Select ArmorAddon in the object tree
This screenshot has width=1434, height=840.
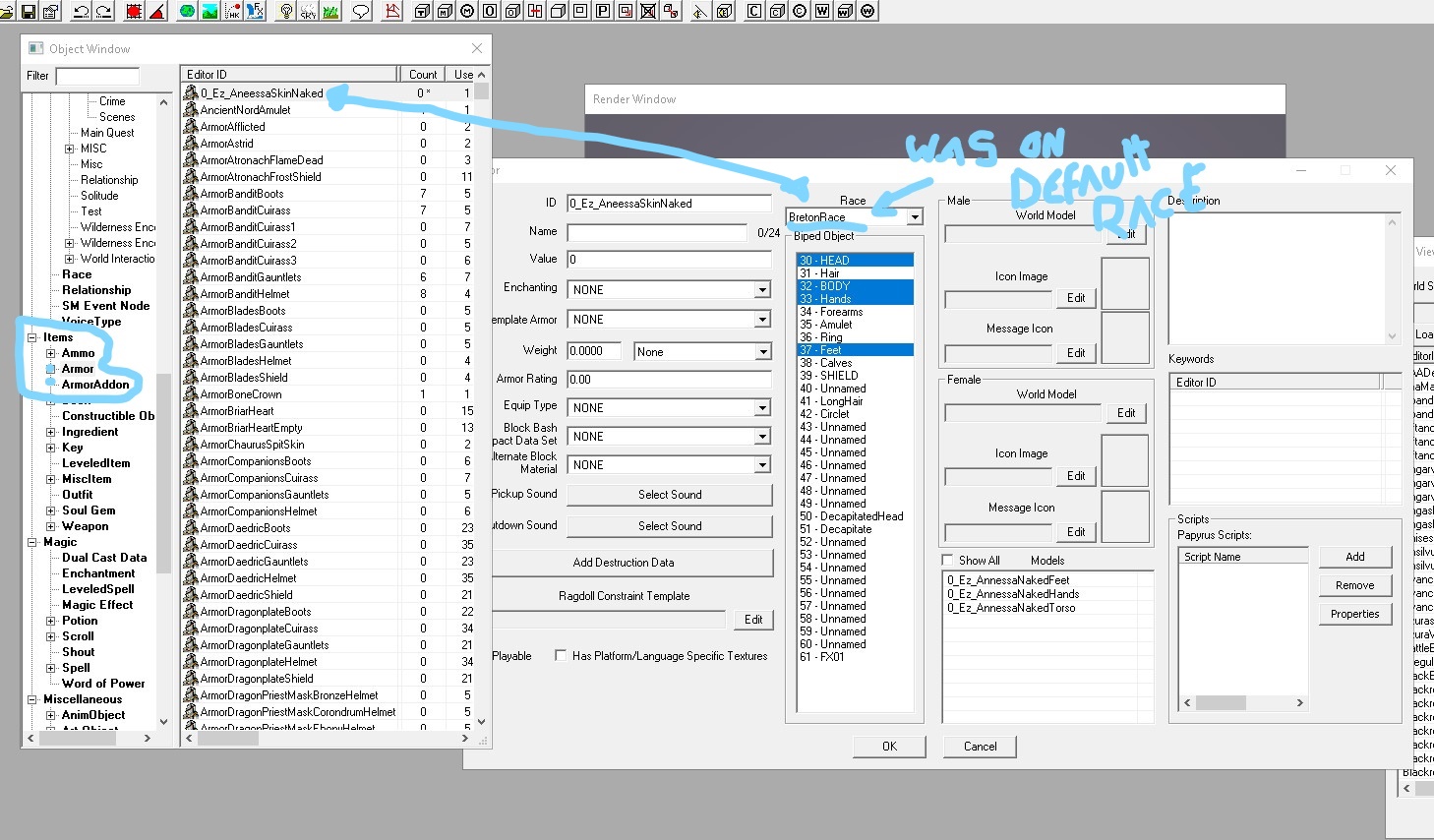95,385
